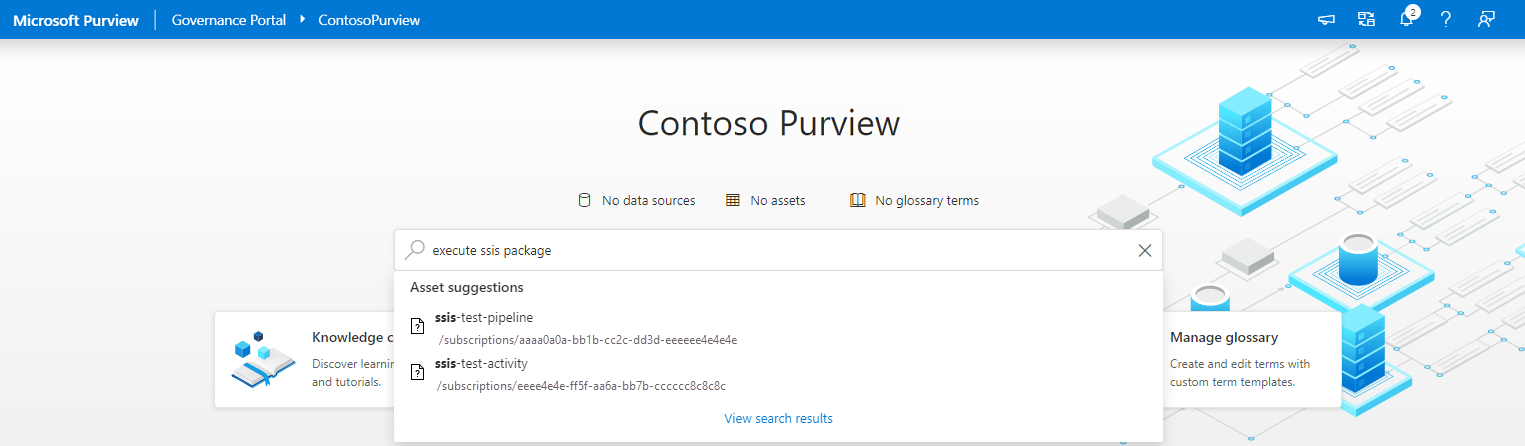Screen dimensions: 1525x446
Task: Open the feedback person icon
Action: [x=1486, y=19]
